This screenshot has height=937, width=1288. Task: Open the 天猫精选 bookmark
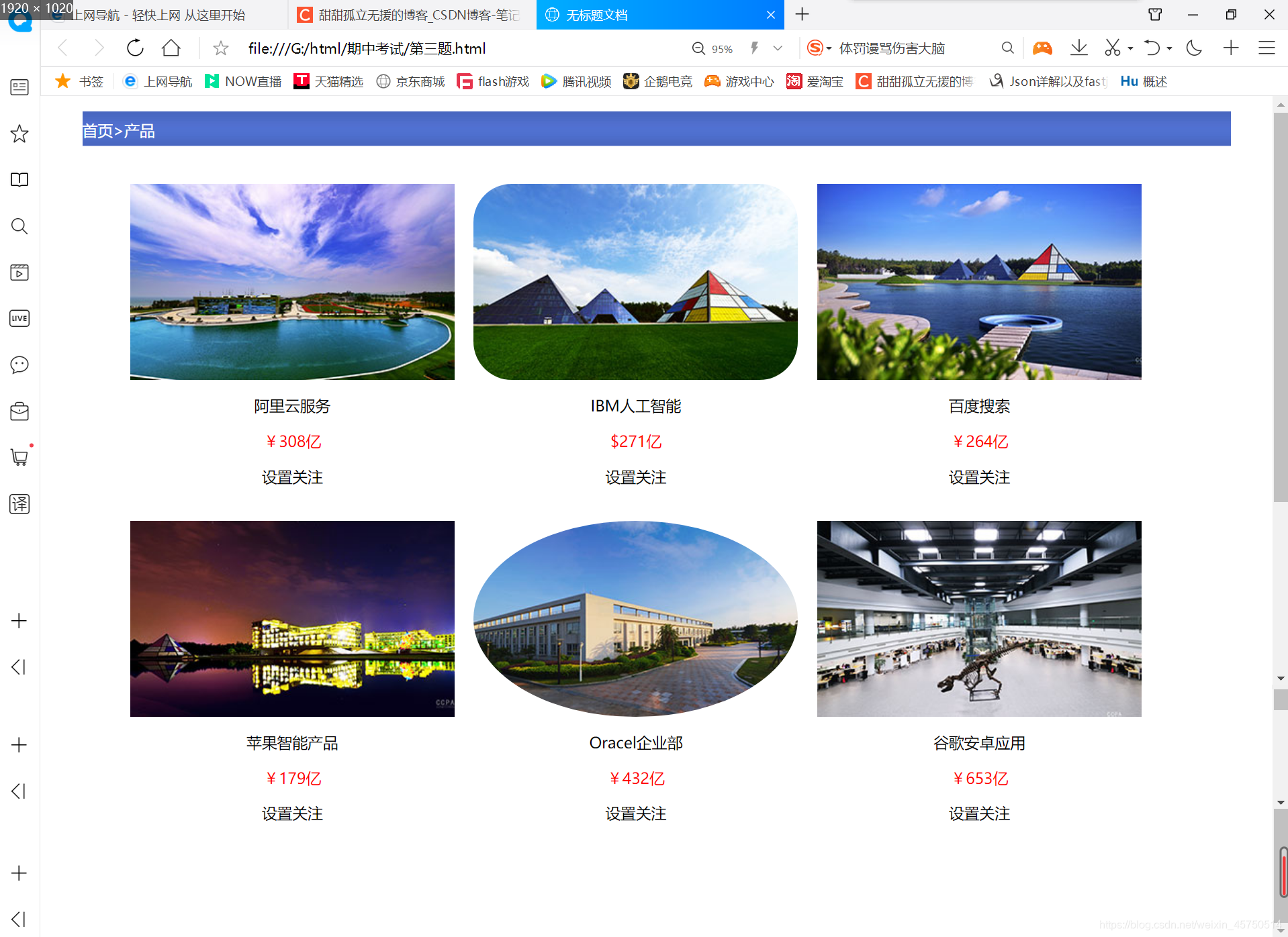point(328,81)
